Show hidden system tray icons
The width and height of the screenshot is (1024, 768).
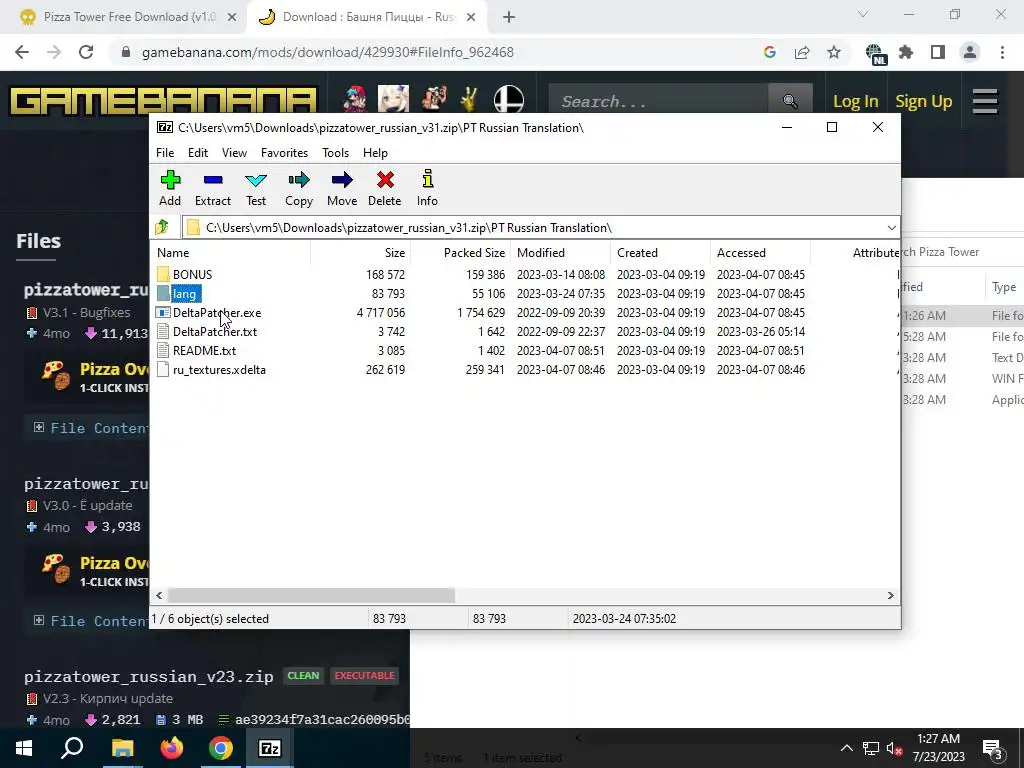[846, 748]
